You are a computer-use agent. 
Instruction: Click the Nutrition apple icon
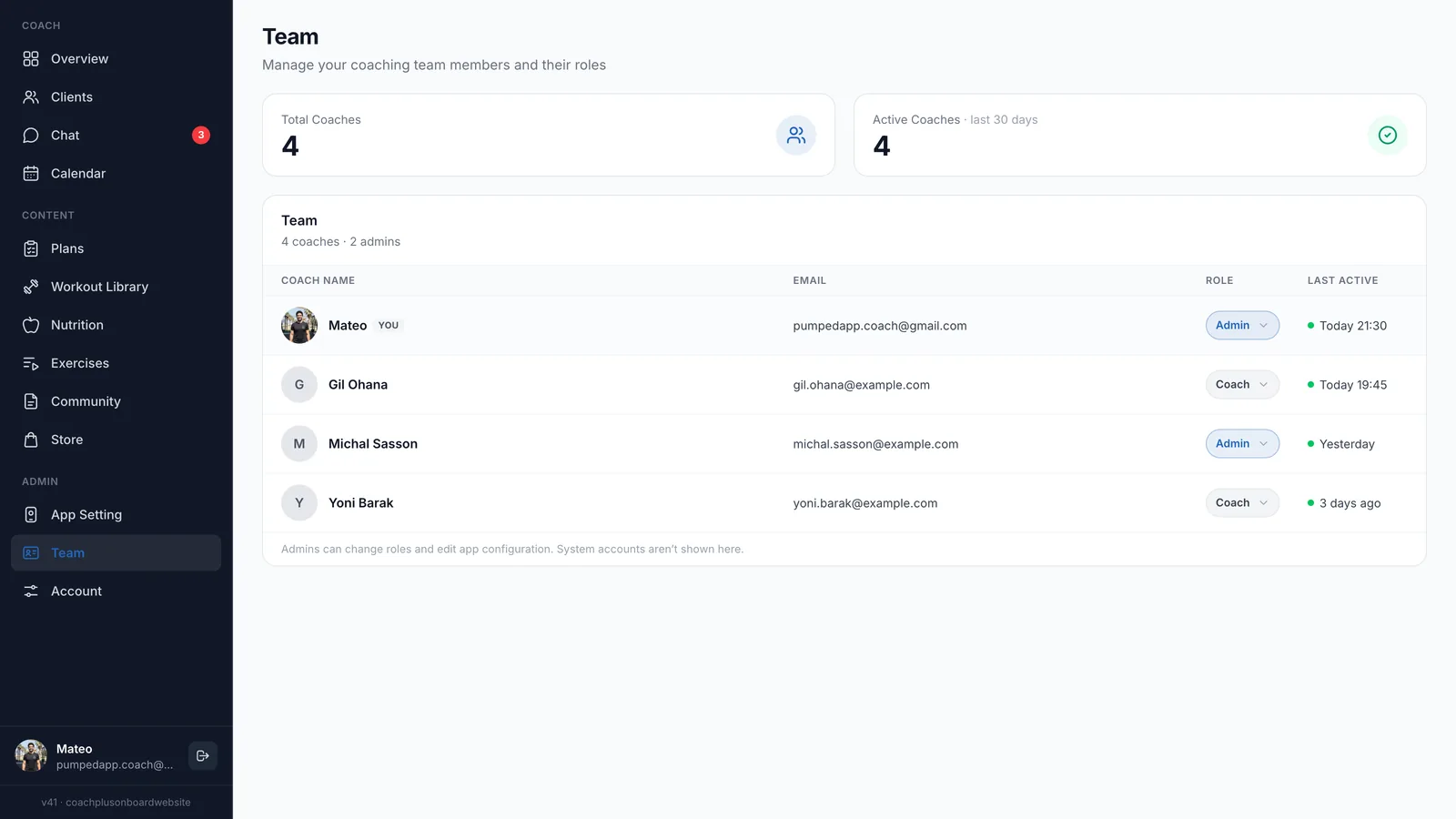31,325
